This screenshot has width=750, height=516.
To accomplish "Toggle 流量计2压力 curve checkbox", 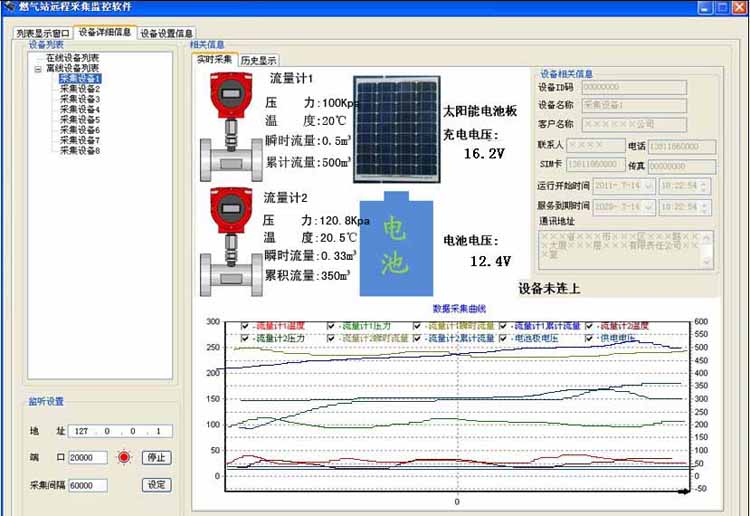I will [x=245, y=338].
